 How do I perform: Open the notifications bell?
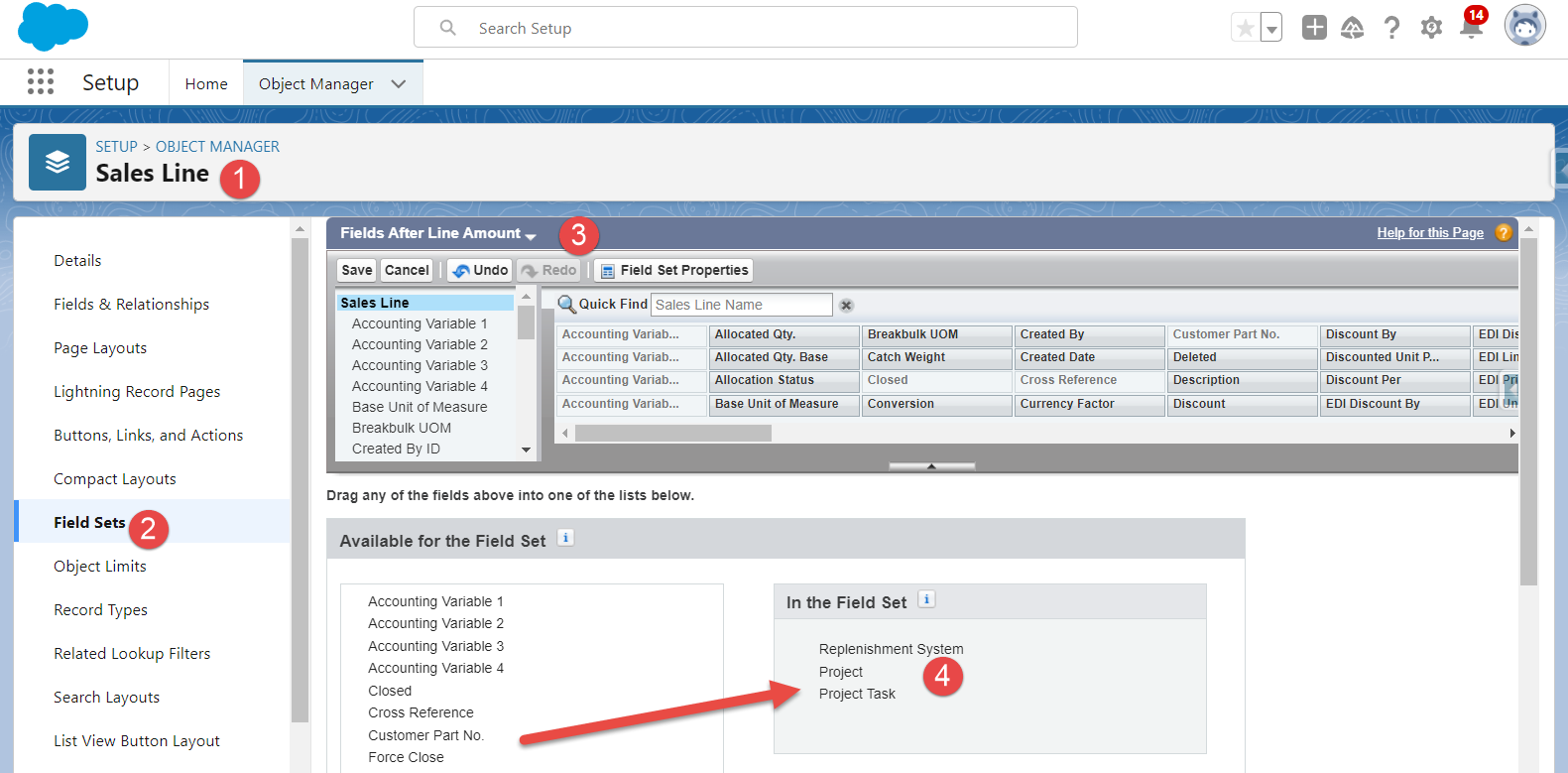click(x=1472, y=27)
